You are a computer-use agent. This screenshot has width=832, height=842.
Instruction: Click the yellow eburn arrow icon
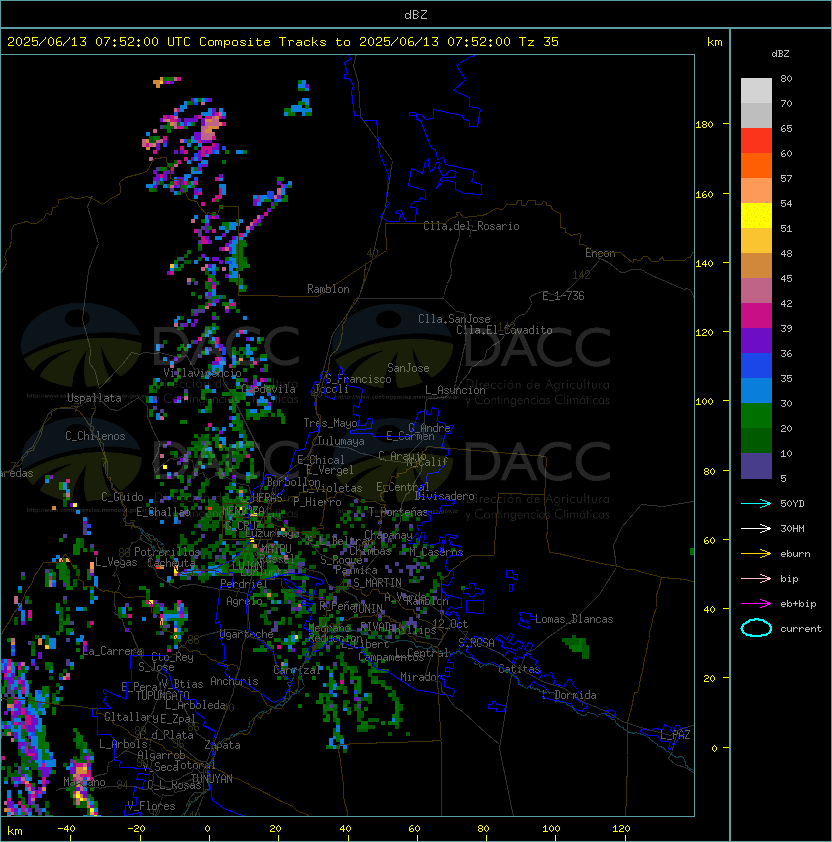tap(756, 554)
